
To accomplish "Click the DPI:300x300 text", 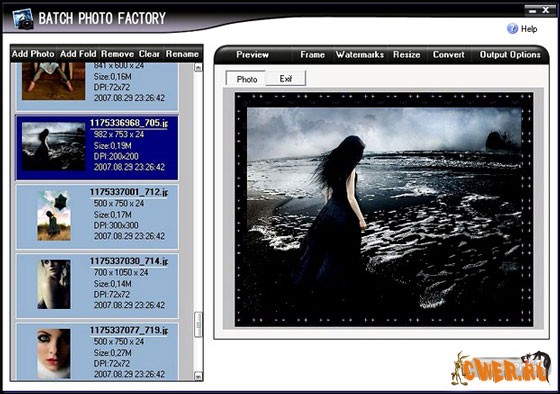I will [116, 225].
